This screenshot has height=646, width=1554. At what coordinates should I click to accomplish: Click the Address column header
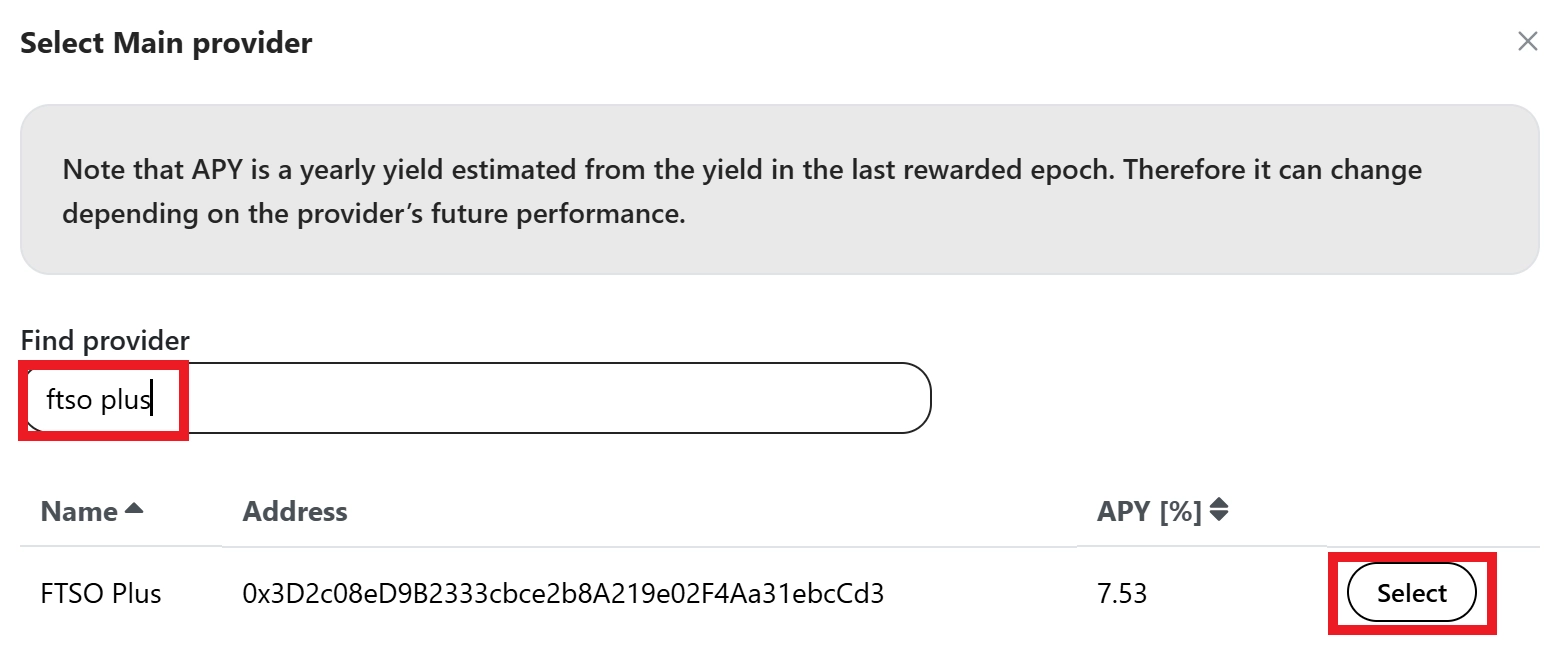(x=295, y=512)
